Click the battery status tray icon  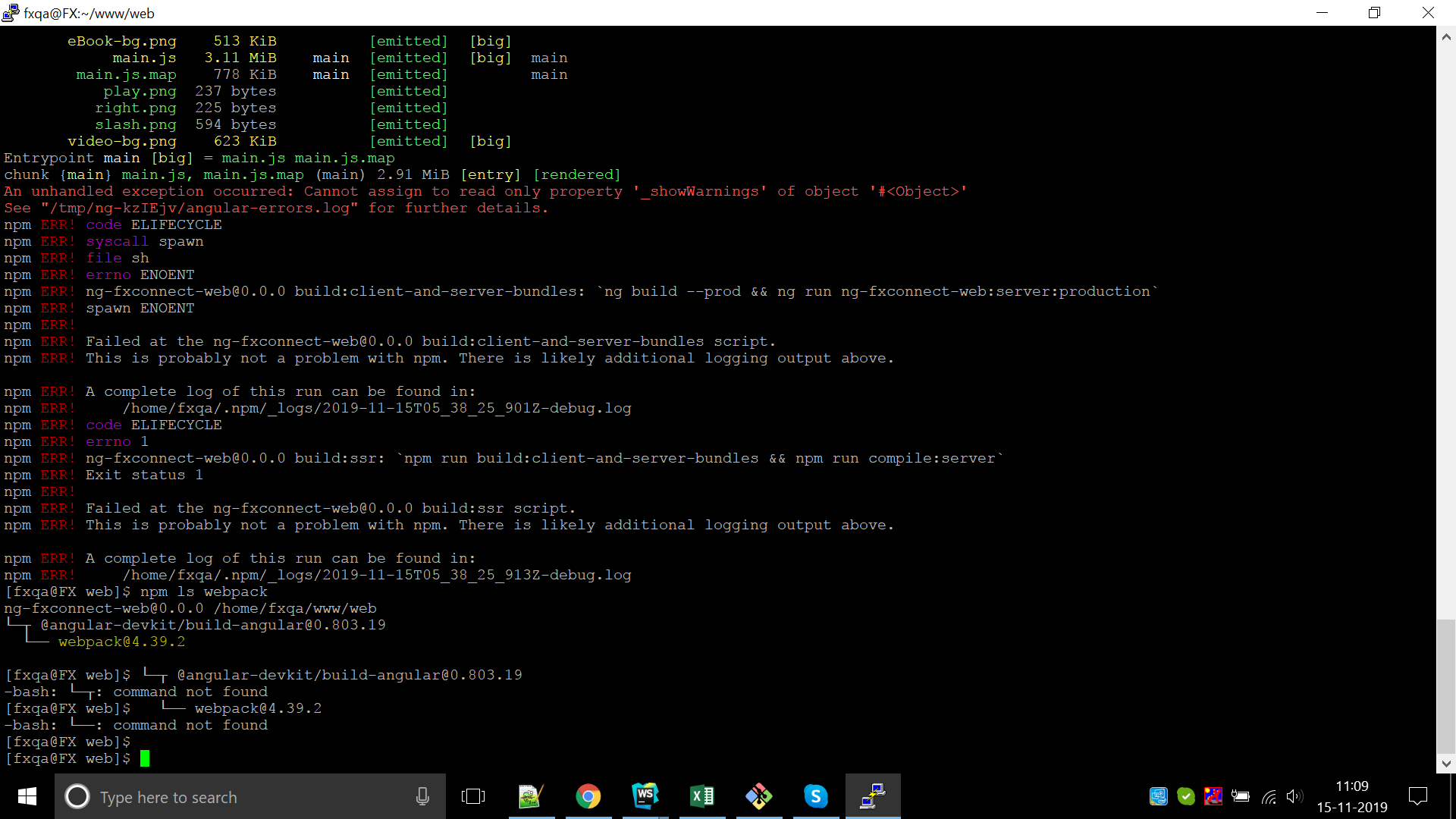click(1241, 796)
